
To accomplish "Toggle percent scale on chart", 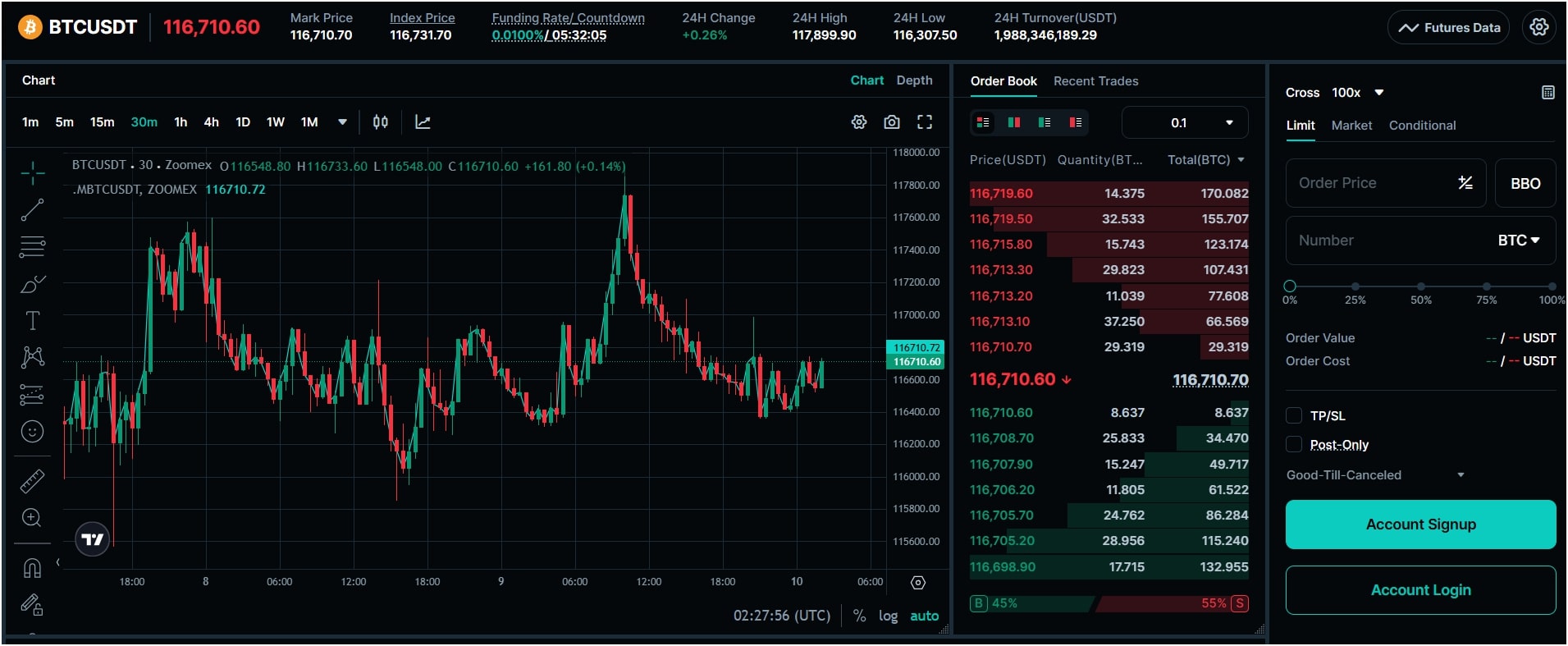I will coord(859,616).
